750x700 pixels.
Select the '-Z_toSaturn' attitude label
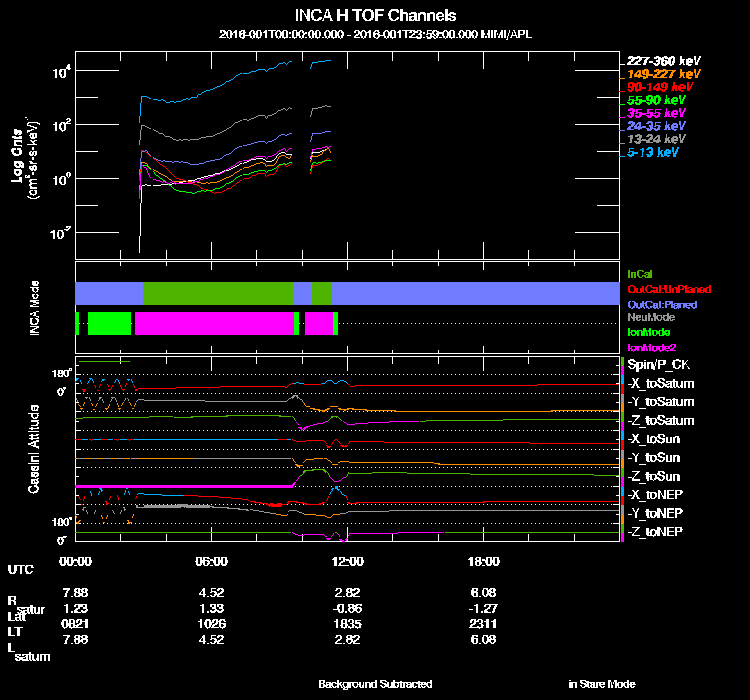point(661,421)
